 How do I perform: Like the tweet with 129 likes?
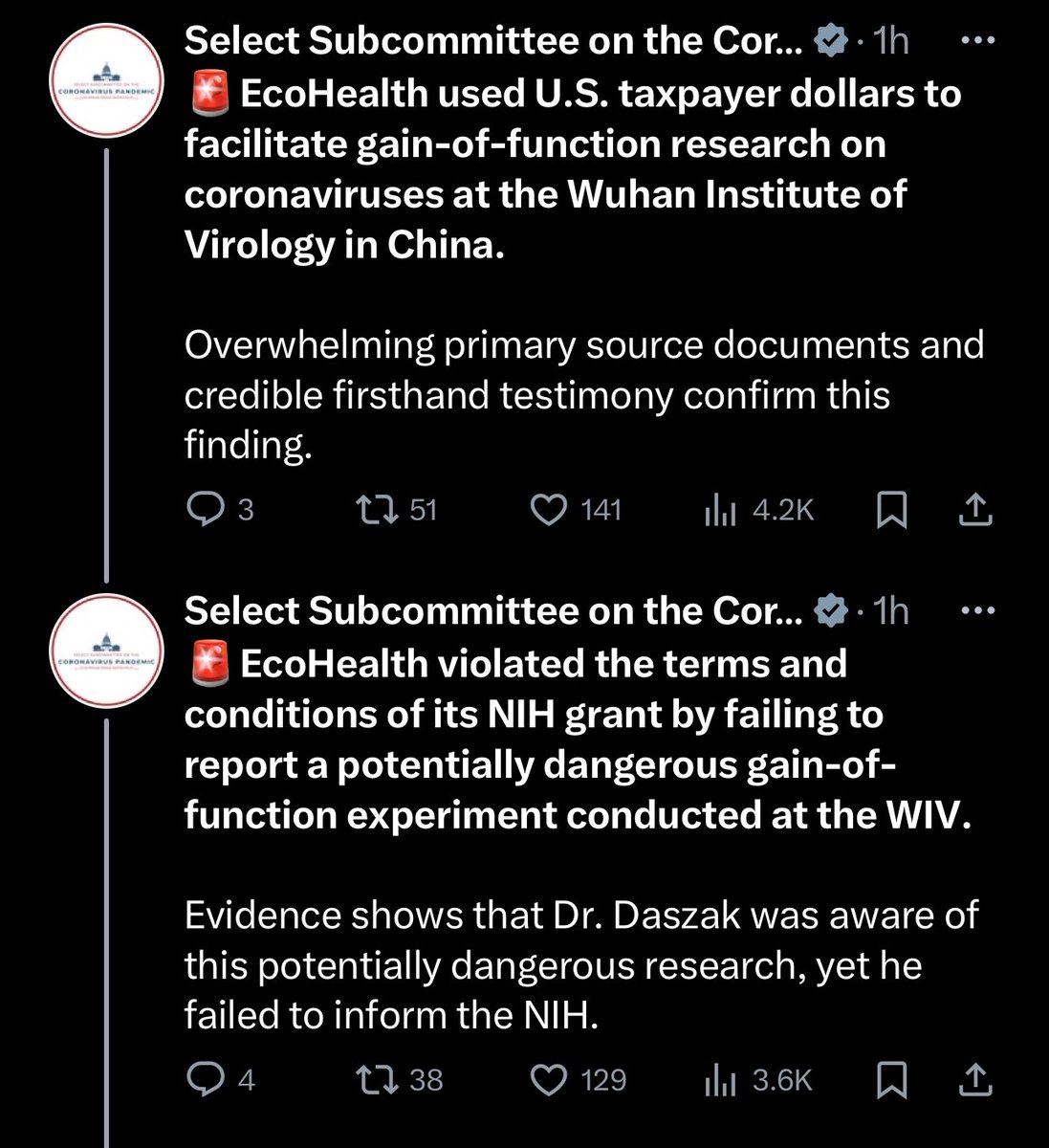pyautogui.click(x=549, y=1081)
